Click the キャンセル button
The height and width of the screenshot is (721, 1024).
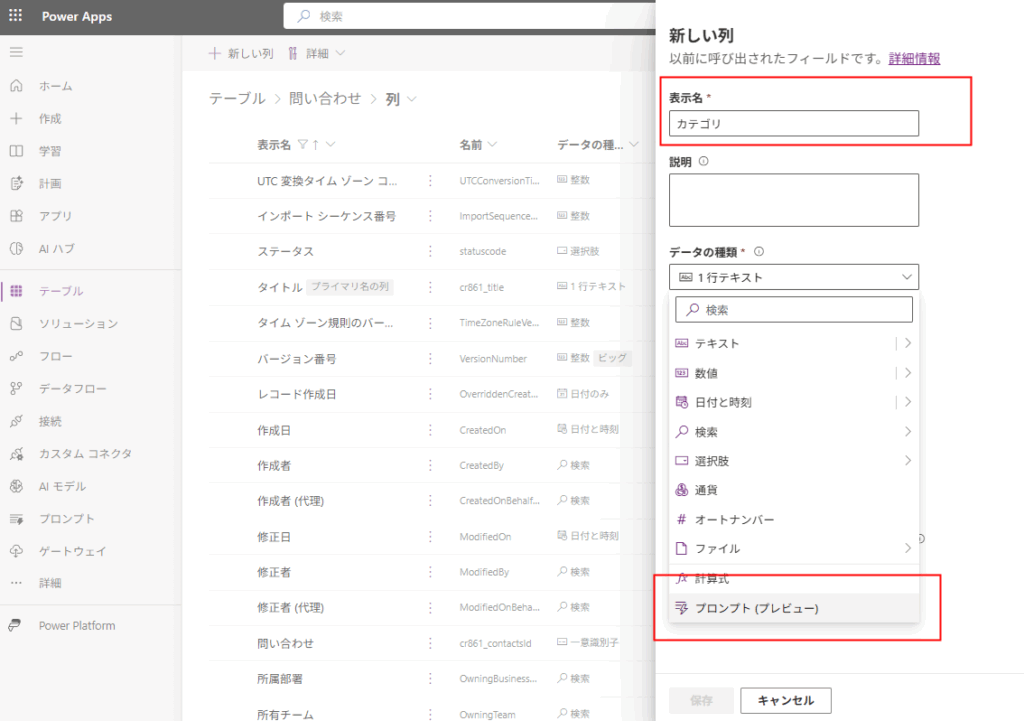[x=785, y=700]
